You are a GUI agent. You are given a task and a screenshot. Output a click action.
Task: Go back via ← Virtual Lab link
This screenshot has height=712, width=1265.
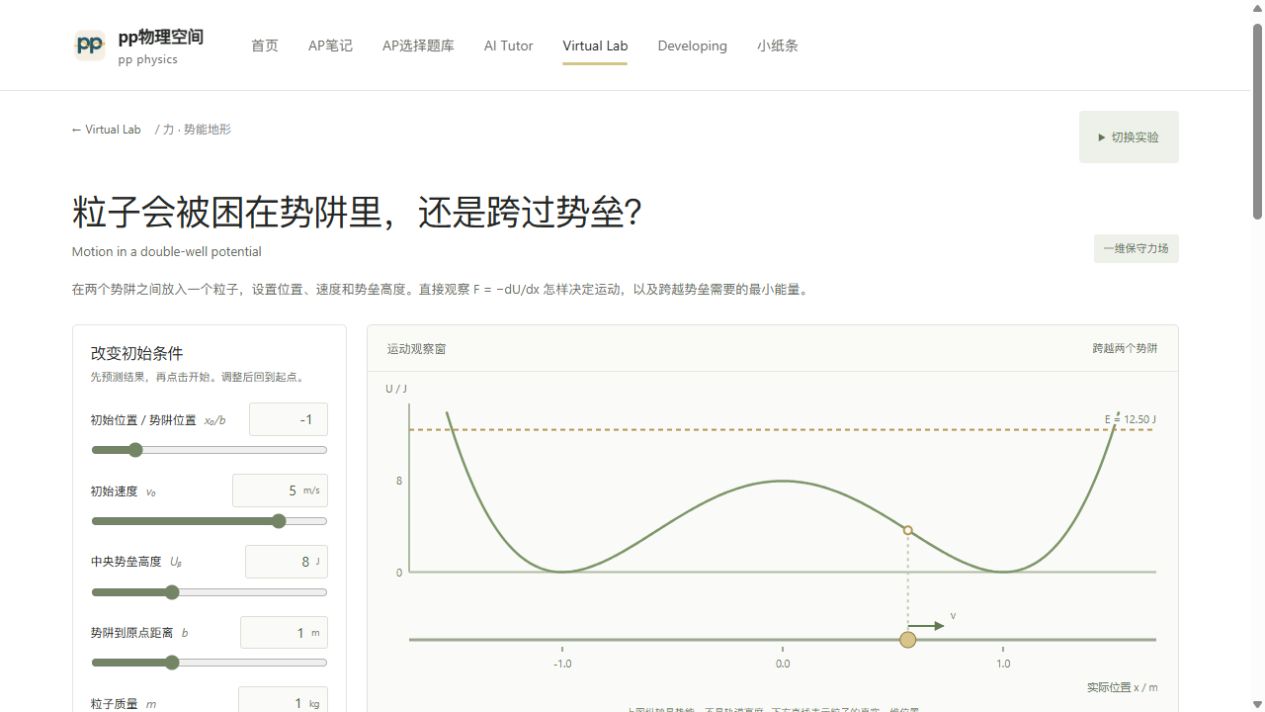click(x=106, y=129)
